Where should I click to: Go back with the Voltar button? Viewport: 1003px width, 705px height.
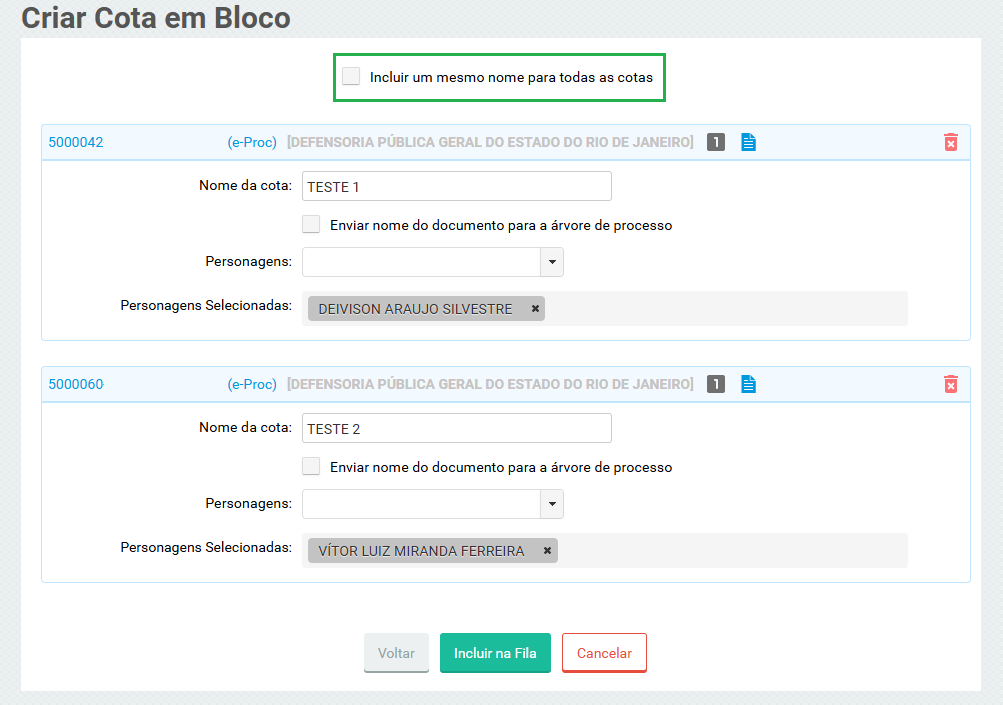pos(396,653)
